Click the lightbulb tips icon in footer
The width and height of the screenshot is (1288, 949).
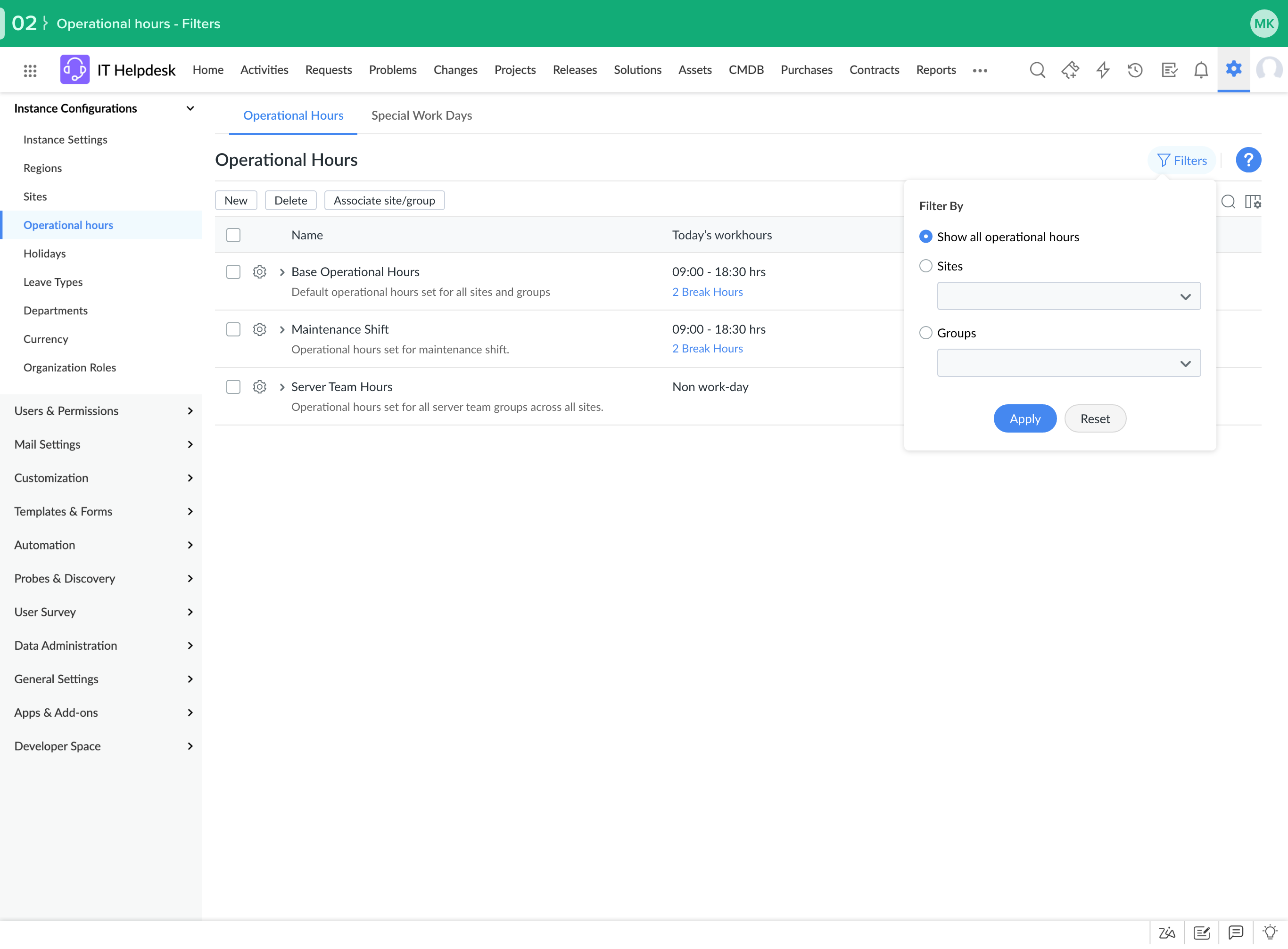click(x=1270, y=932)
